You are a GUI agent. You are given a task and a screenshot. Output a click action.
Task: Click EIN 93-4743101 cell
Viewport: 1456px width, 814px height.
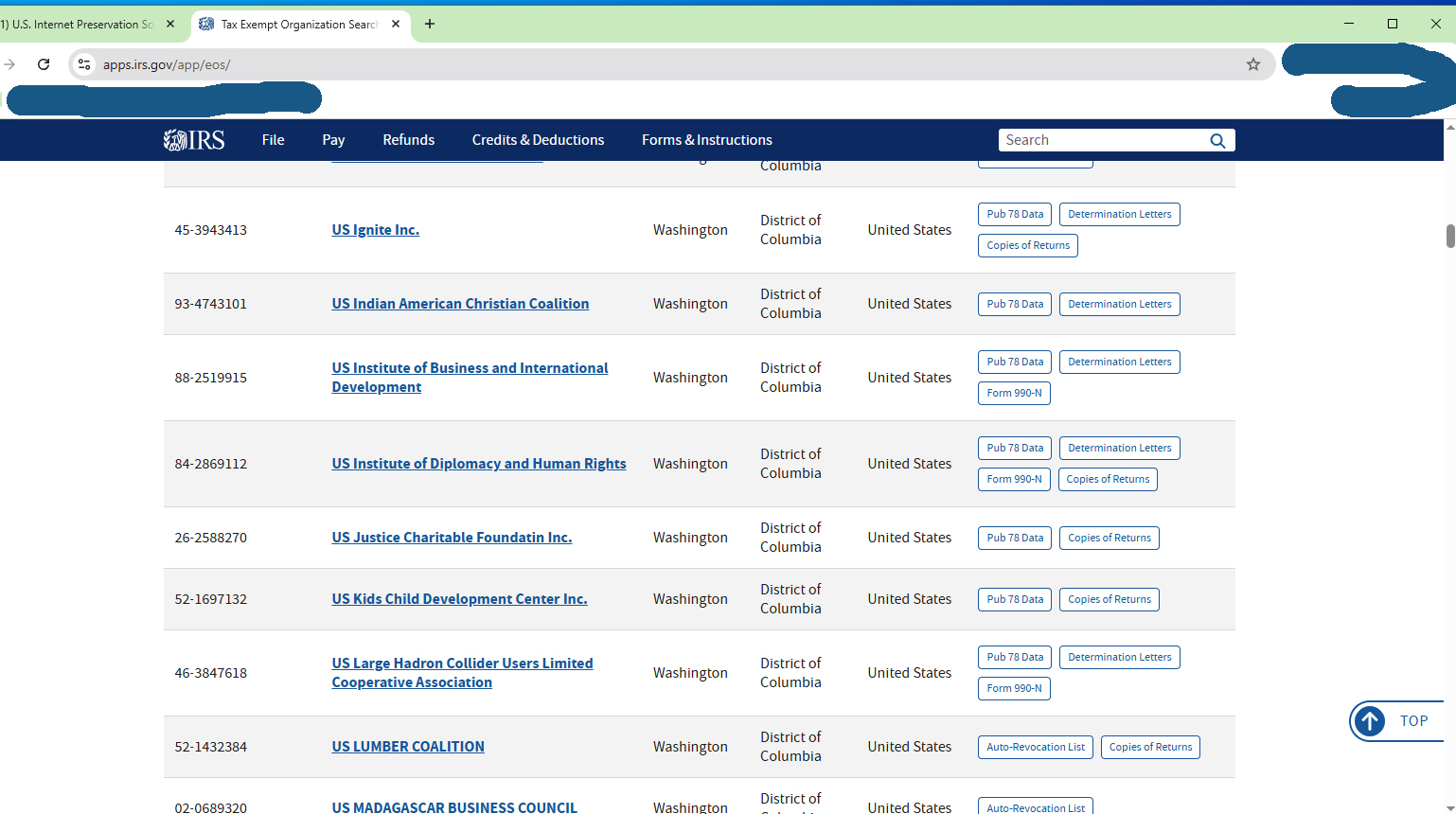[210, 304]
